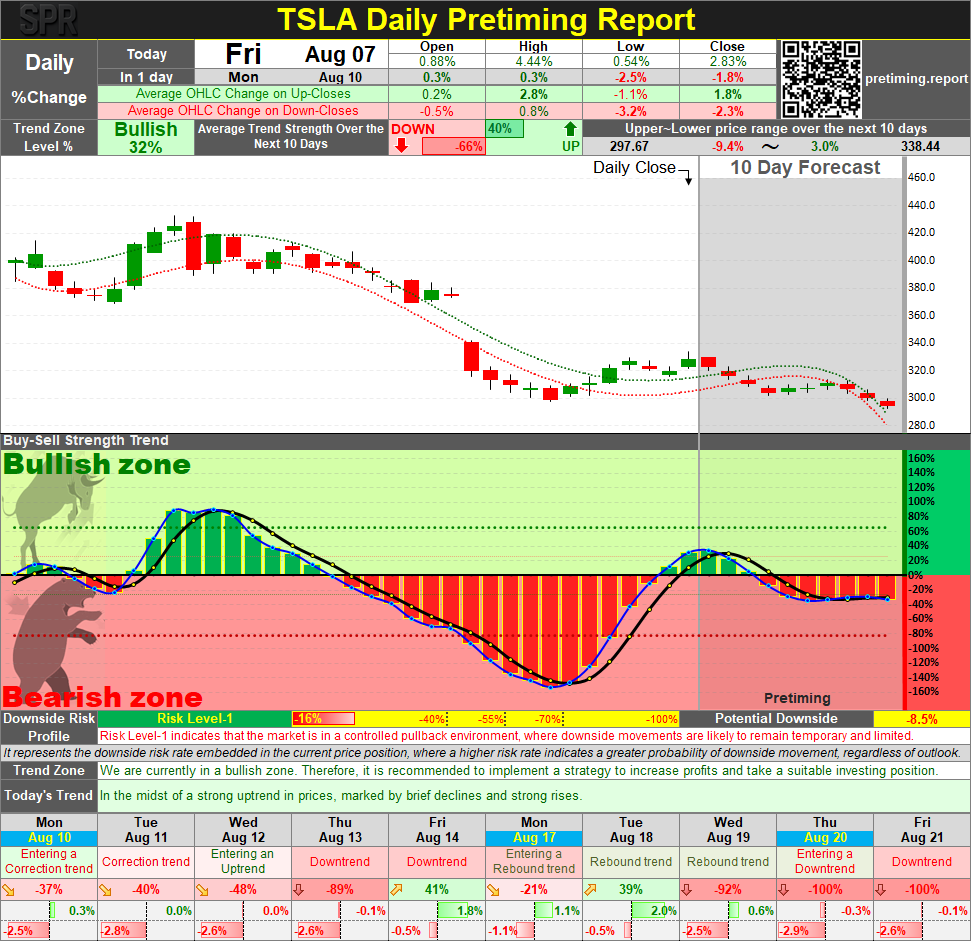Click Average OHLC Change on Up-Closes row label

(243, 94)
